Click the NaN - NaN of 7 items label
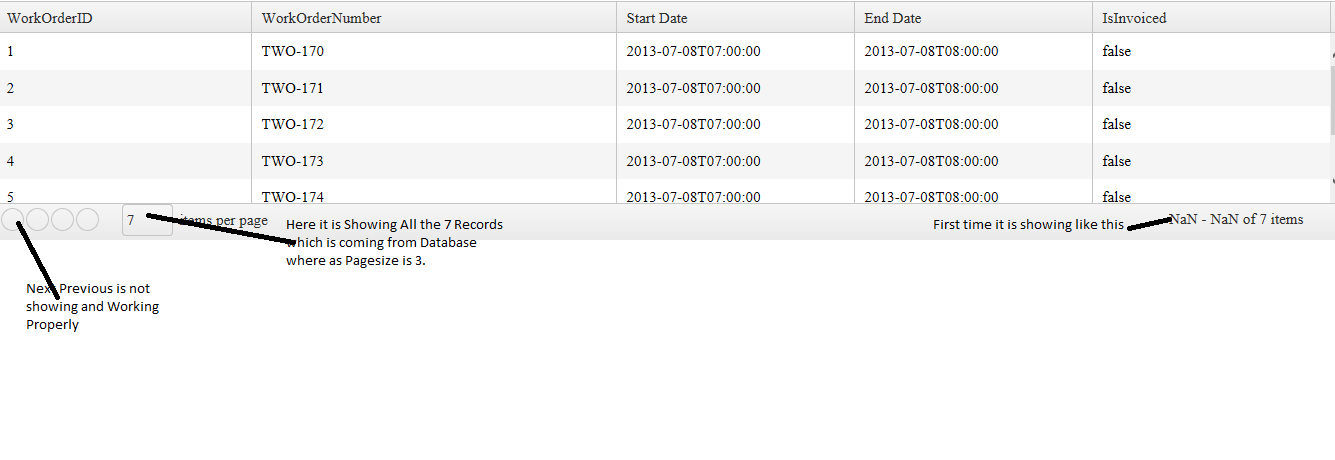The image size is (1335, 460). [x=1236, y=219]
